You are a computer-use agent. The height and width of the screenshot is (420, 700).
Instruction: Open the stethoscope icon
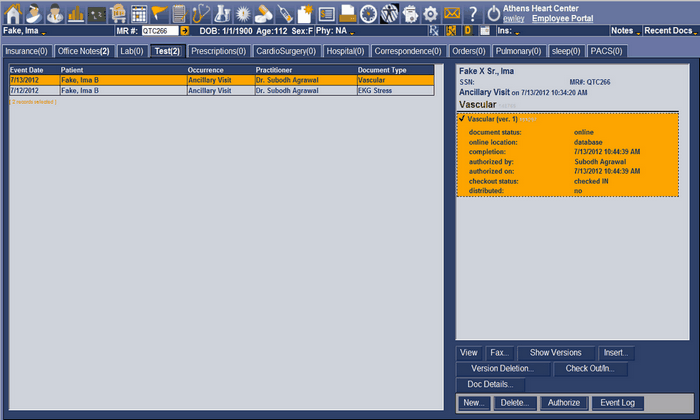[x=201, y=14]
